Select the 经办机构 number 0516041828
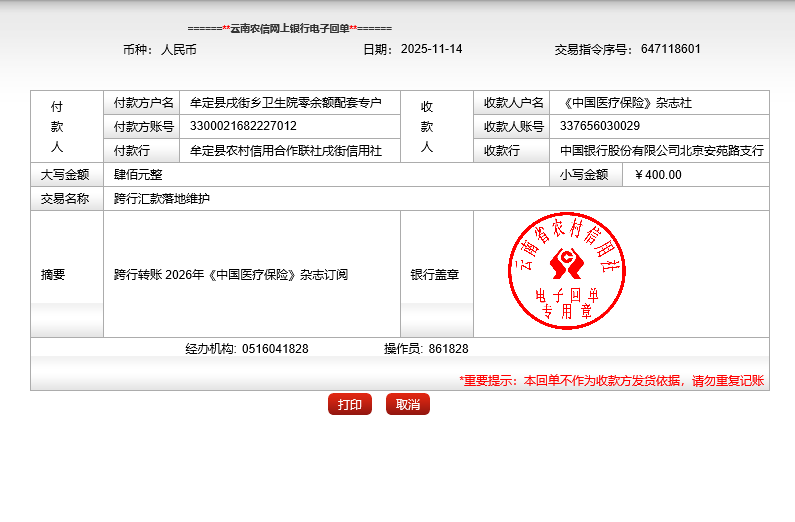The image size is (795, 522). [275, 349]
